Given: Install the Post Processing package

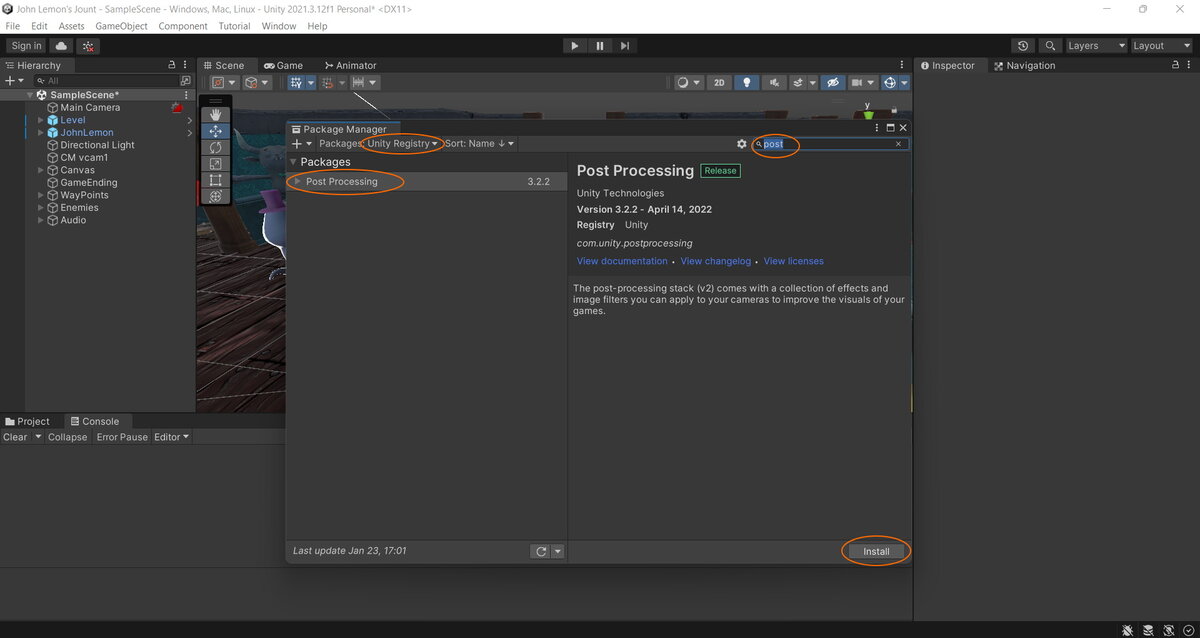Looking at the screenshot, I should (x=876, y=551).
